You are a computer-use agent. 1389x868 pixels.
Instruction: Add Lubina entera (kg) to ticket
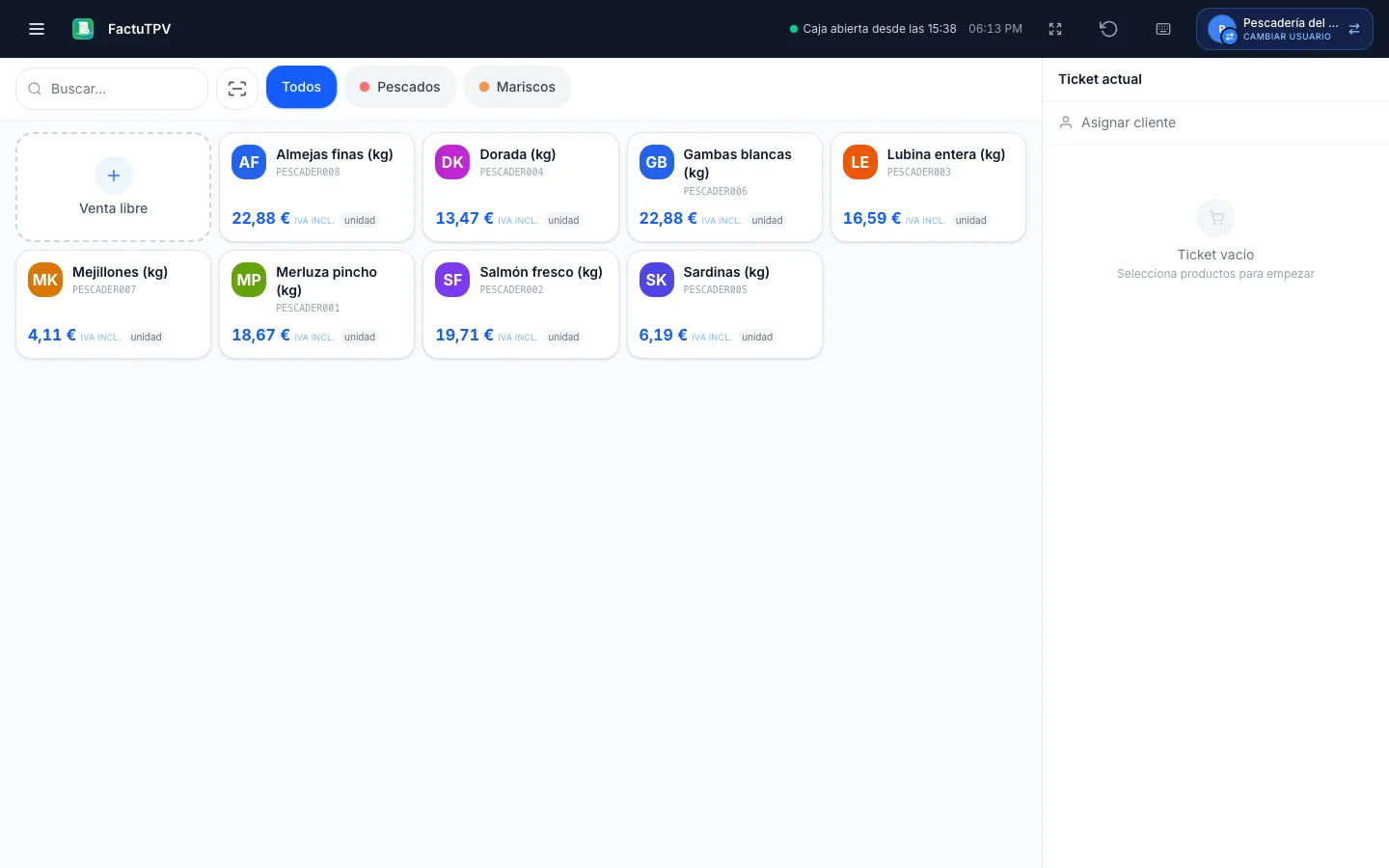pos(928,187)
